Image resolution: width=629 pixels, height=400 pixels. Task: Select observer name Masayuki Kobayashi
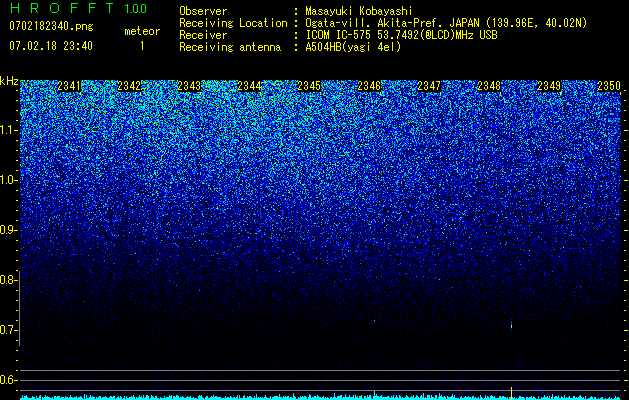359,11
